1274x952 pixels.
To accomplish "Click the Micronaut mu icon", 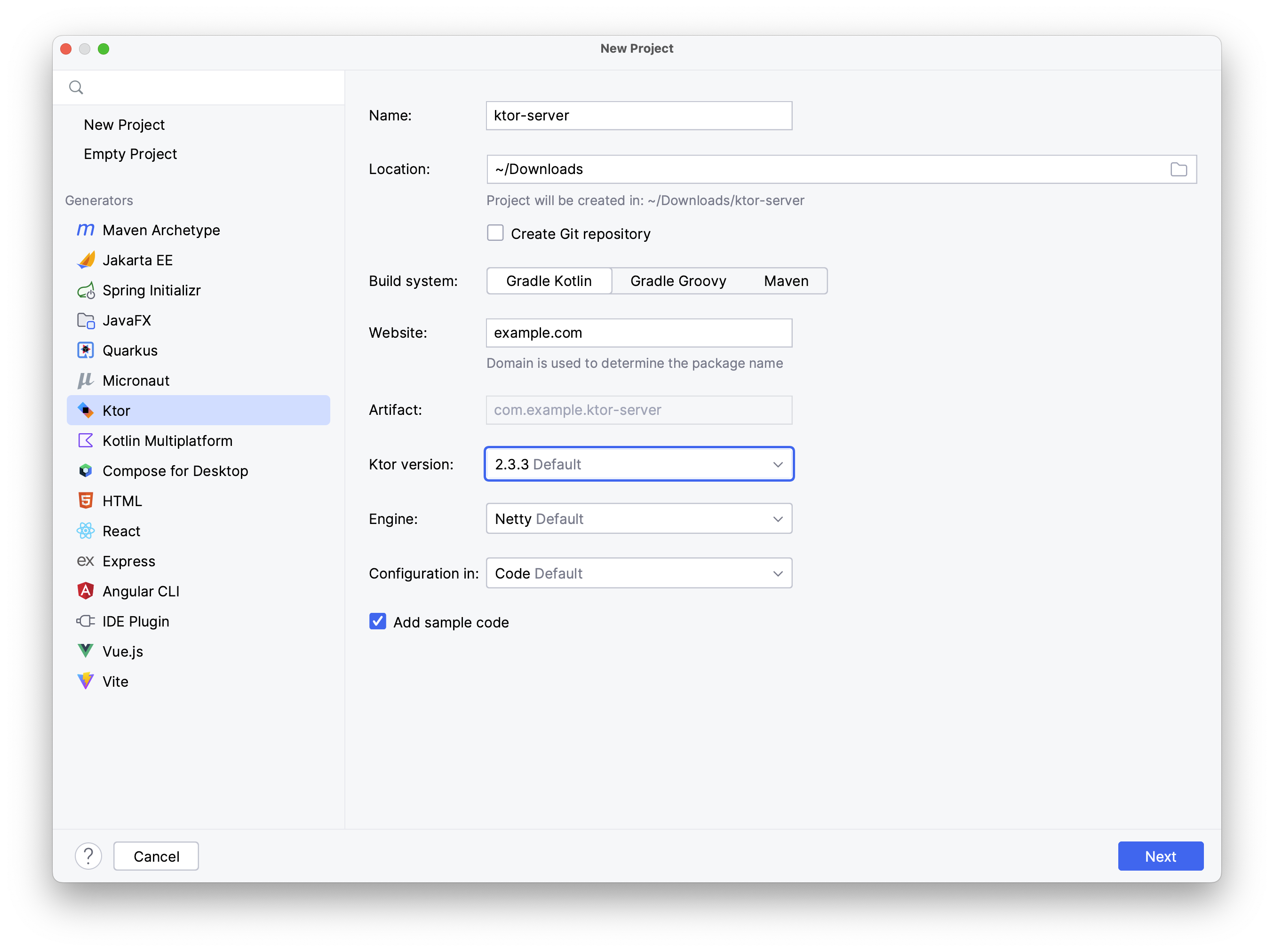I will click(x=85, y=380).
